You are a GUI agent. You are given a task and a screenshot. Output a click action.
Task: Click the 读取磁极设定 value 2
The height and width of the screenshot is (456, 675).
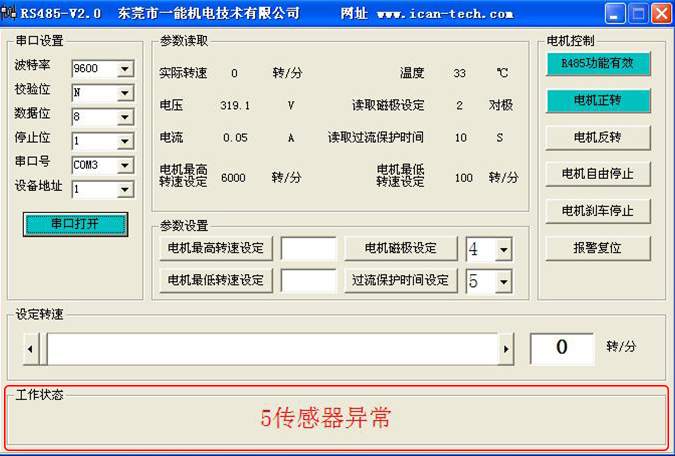[x=459, y=105]
